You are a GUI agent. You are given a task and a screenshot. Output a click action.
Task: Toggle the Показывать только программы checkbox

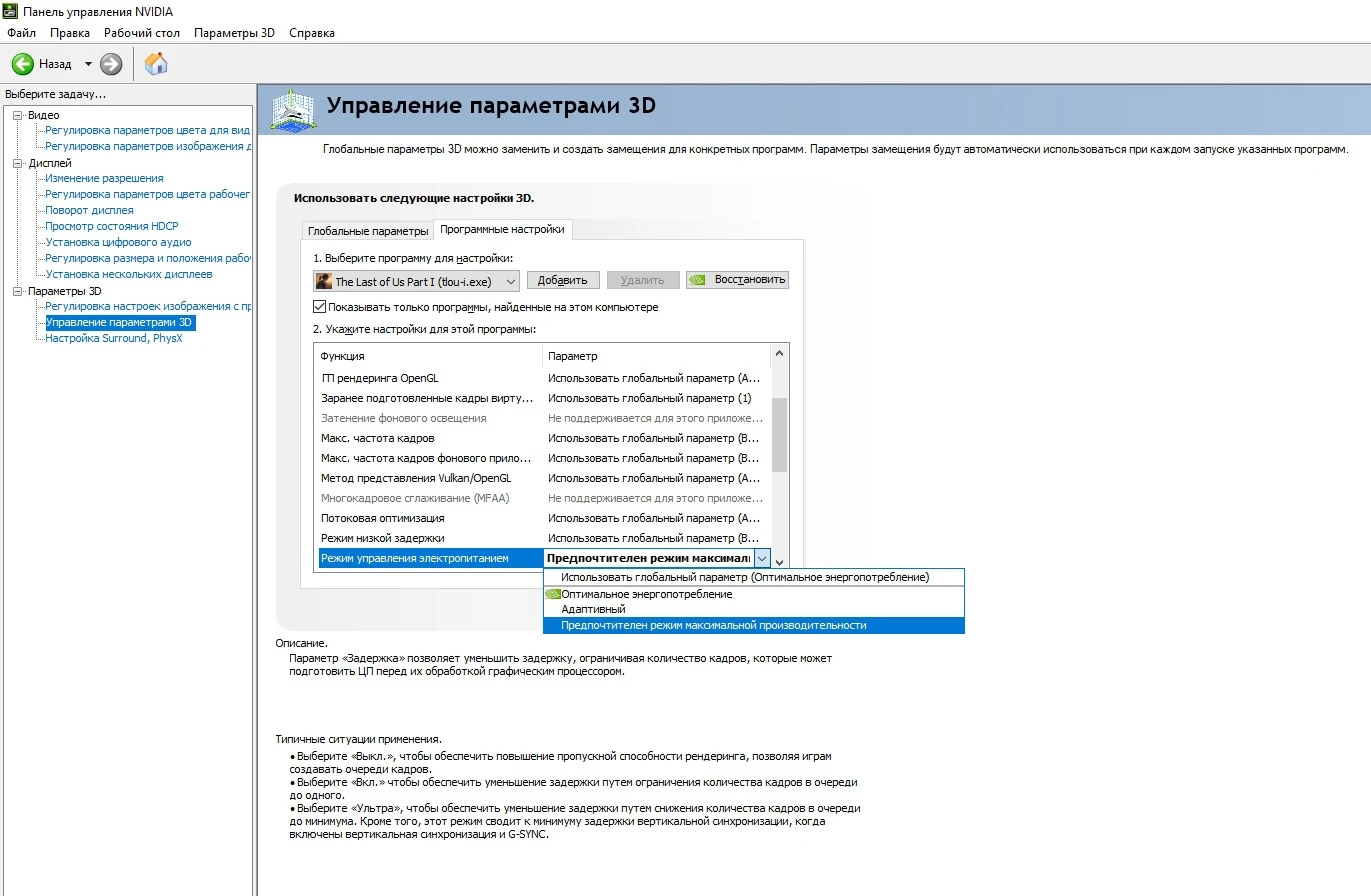(x=320, y=307)
